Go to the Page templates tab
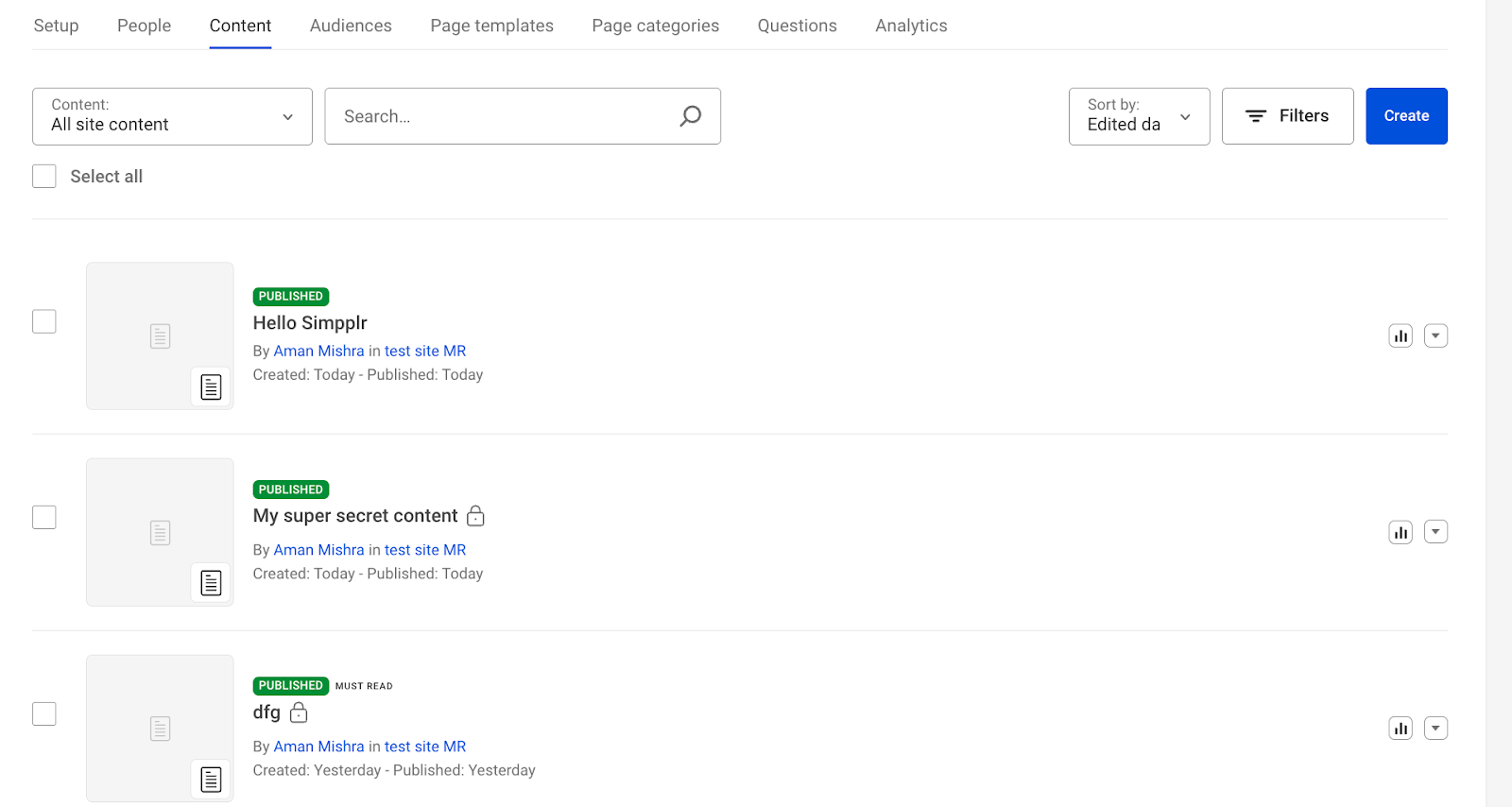The height and width of the screenshot is (807, 1512). click(491, 26)
